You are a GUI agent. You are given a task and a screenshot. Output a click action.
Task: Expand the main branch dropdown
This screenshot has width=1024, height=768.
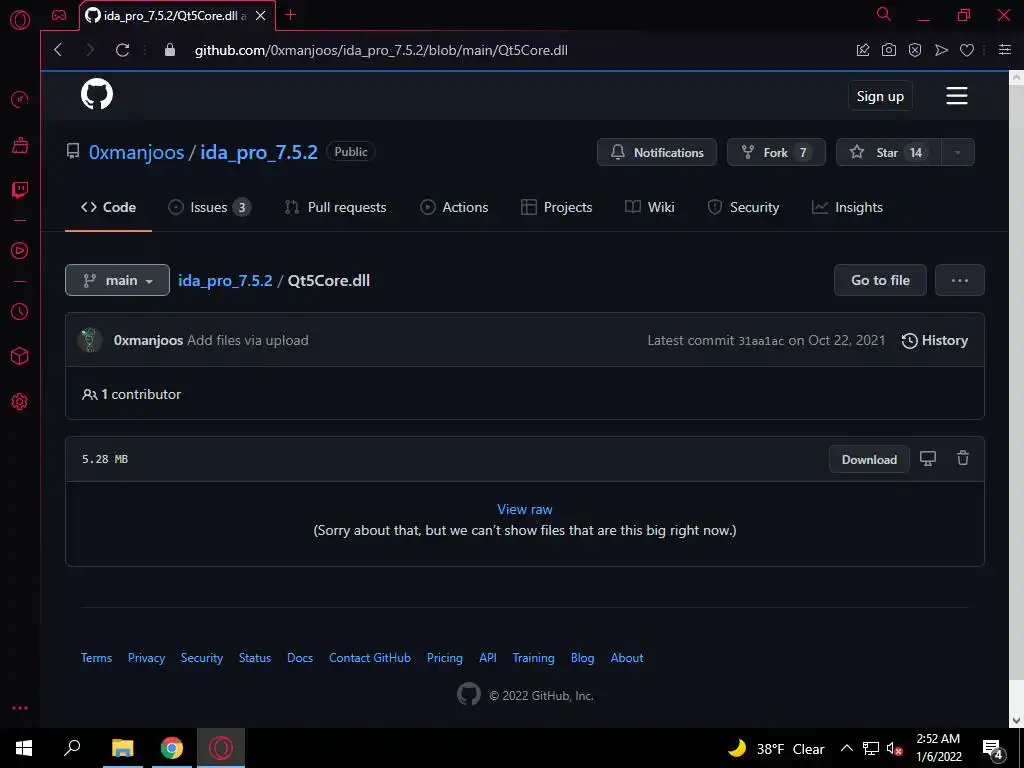[x=118, y=280]
